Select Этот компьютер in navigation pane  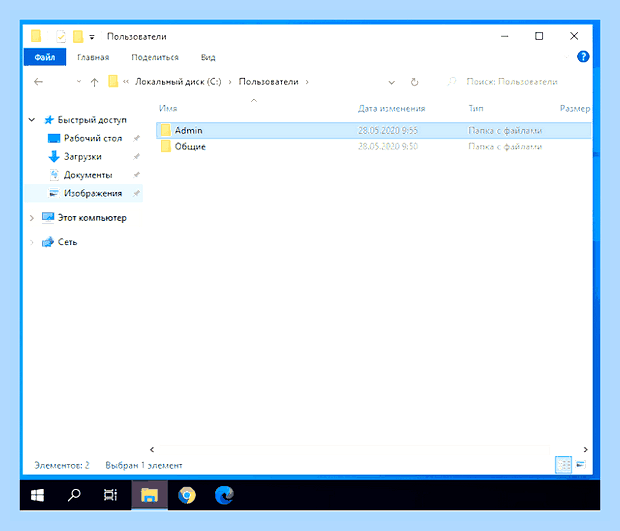92,218
